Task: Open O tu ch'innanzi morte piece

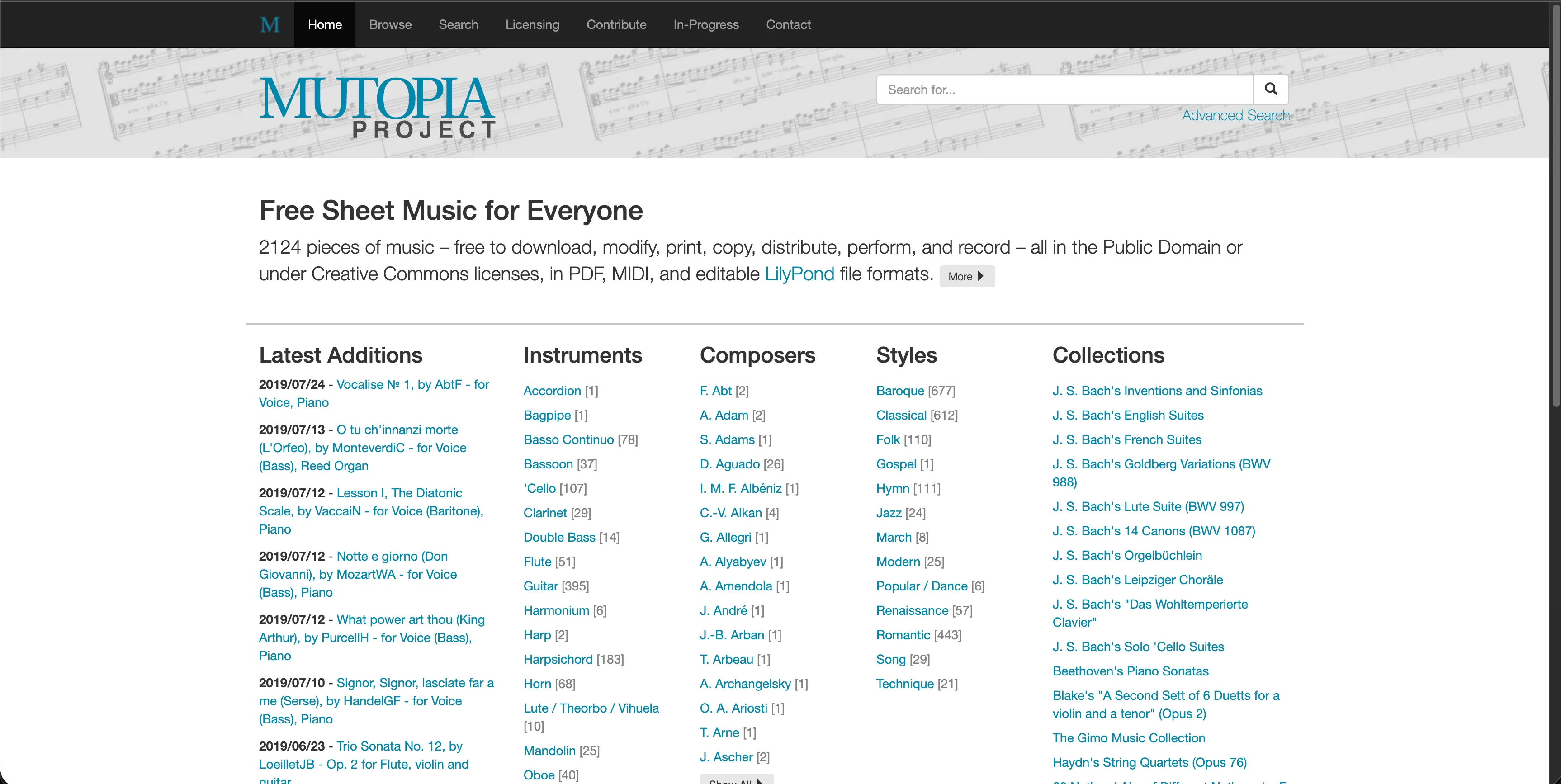Action: pyautogui.click(x=362, y=448)
